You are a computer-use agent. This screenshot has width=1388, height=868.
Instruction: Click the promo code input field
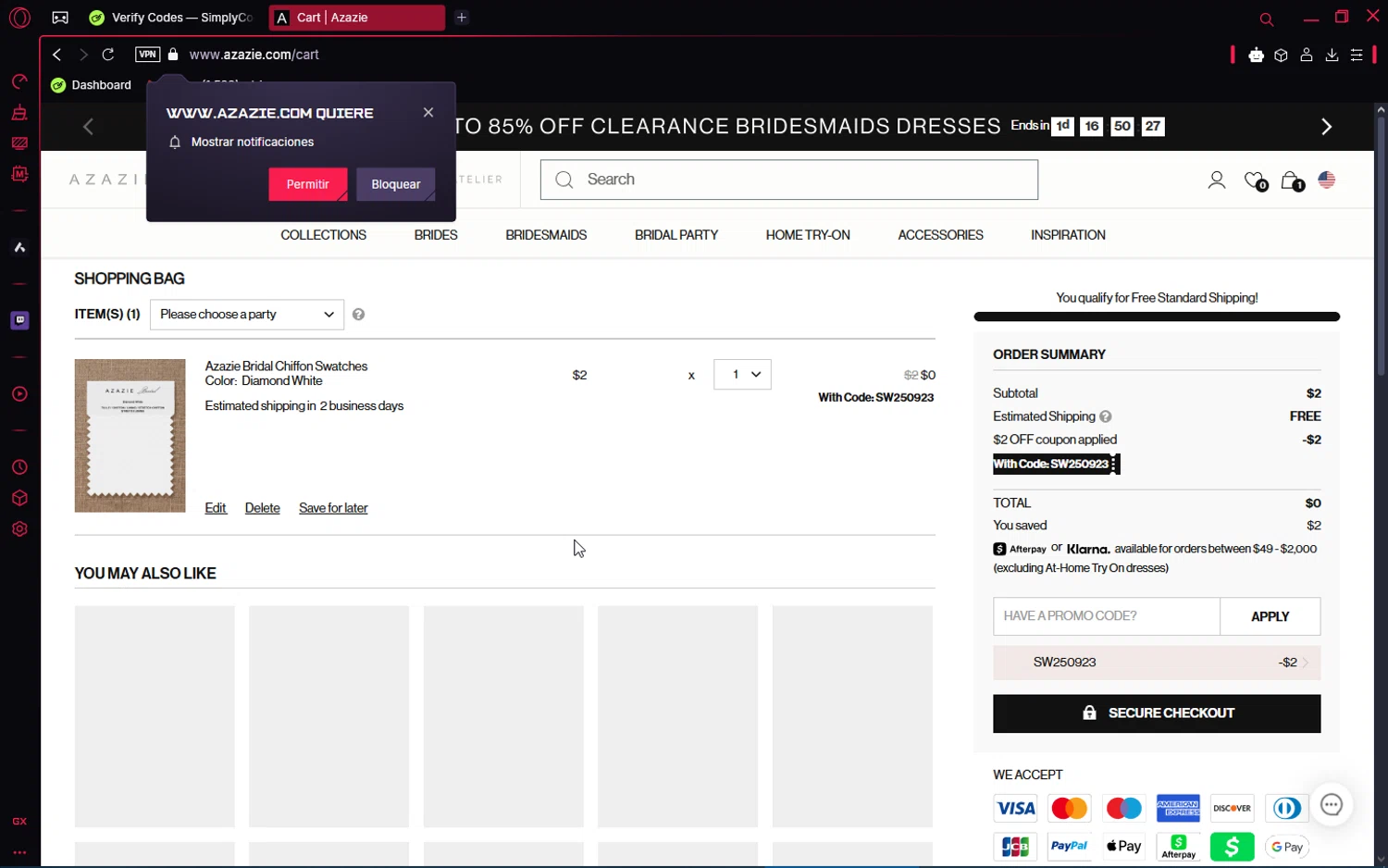pos(1106,616)
